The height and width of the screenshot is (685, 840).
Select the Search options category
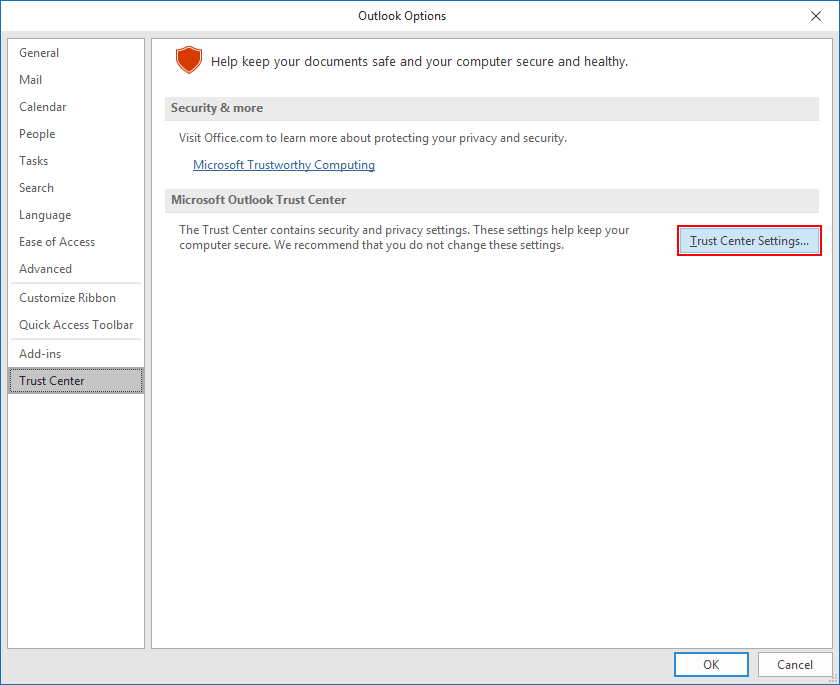pos(37,188)
